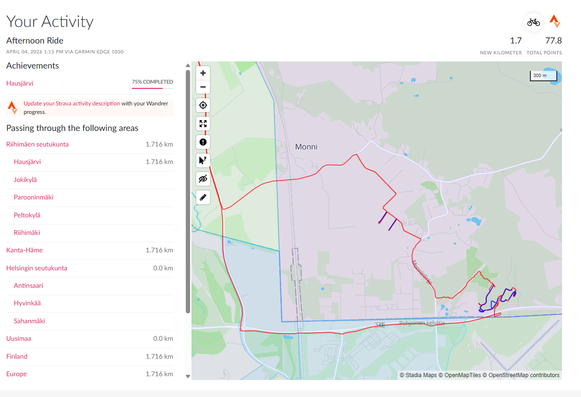Image resolution: width=581 pixels, height=397 pixels.
Task: Open Hausjärvi achievement link
Action: point(20,83)
